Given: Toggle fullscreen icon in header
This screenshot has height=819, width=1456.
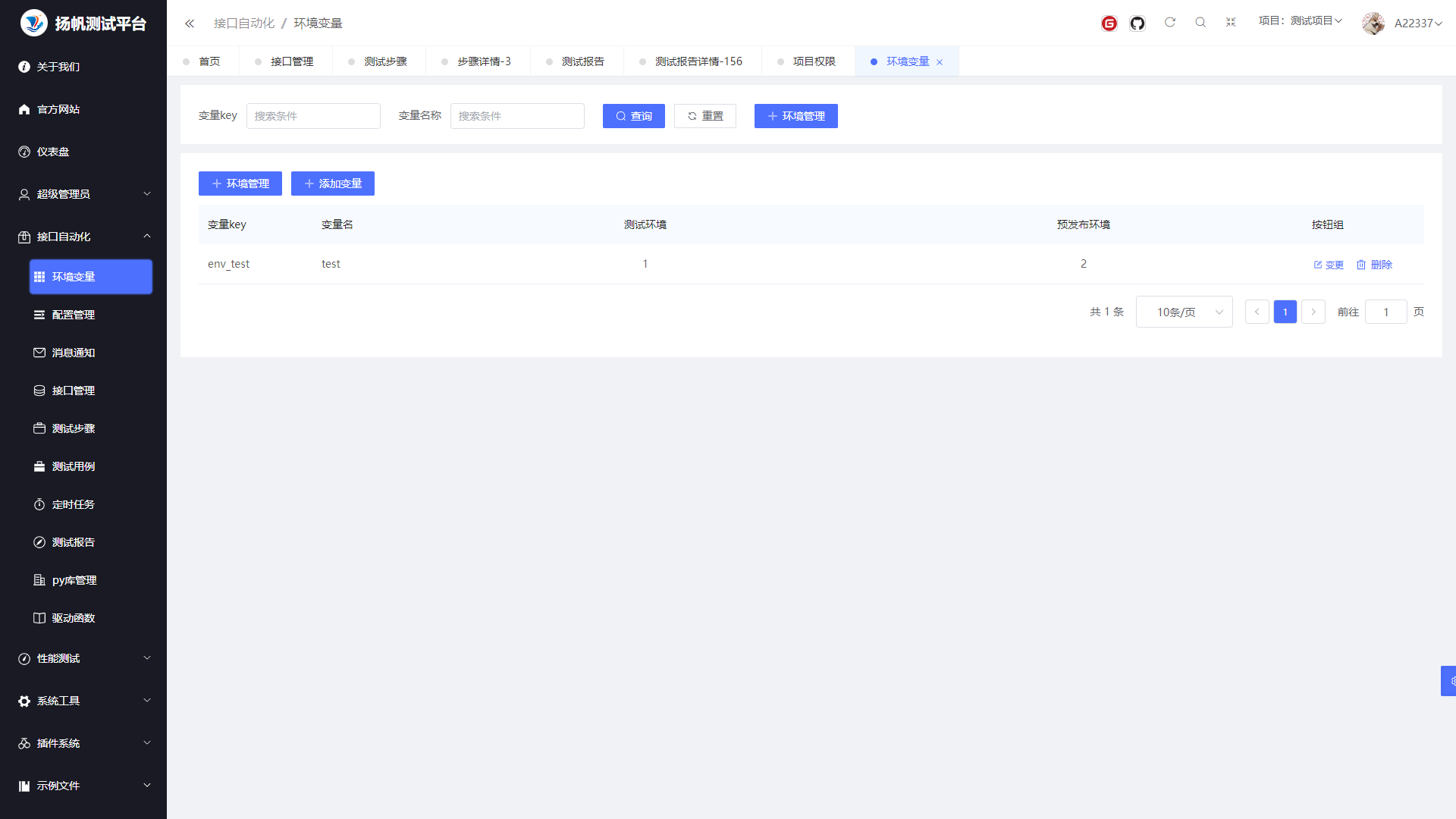Looking at the screenshot, I should (x=1230, y=23).
